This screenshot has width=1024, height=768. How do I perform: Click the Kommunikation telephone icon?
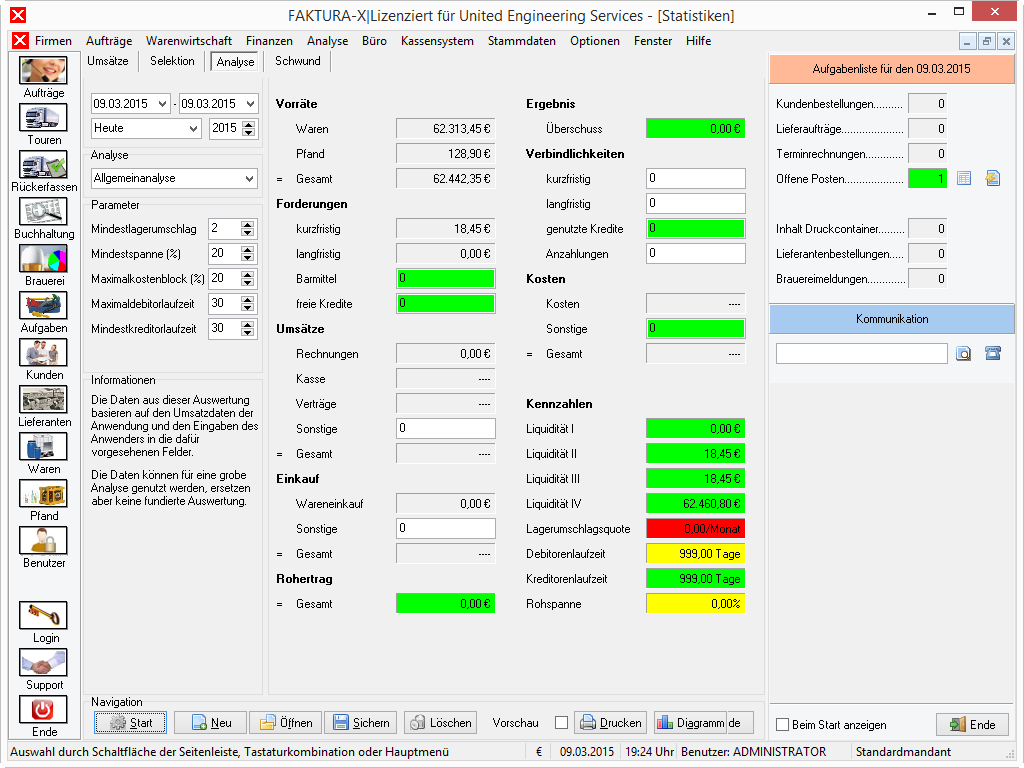pos(993,354)
